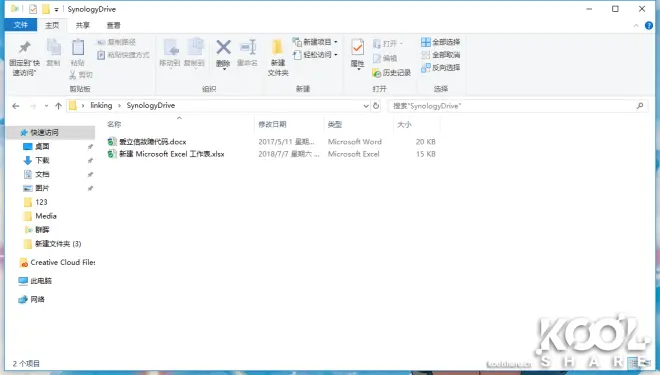This screenshot has height=375, width=660.
Task: Click the linking breadcrumb in address bar
Action: click(x=101, y=105)
